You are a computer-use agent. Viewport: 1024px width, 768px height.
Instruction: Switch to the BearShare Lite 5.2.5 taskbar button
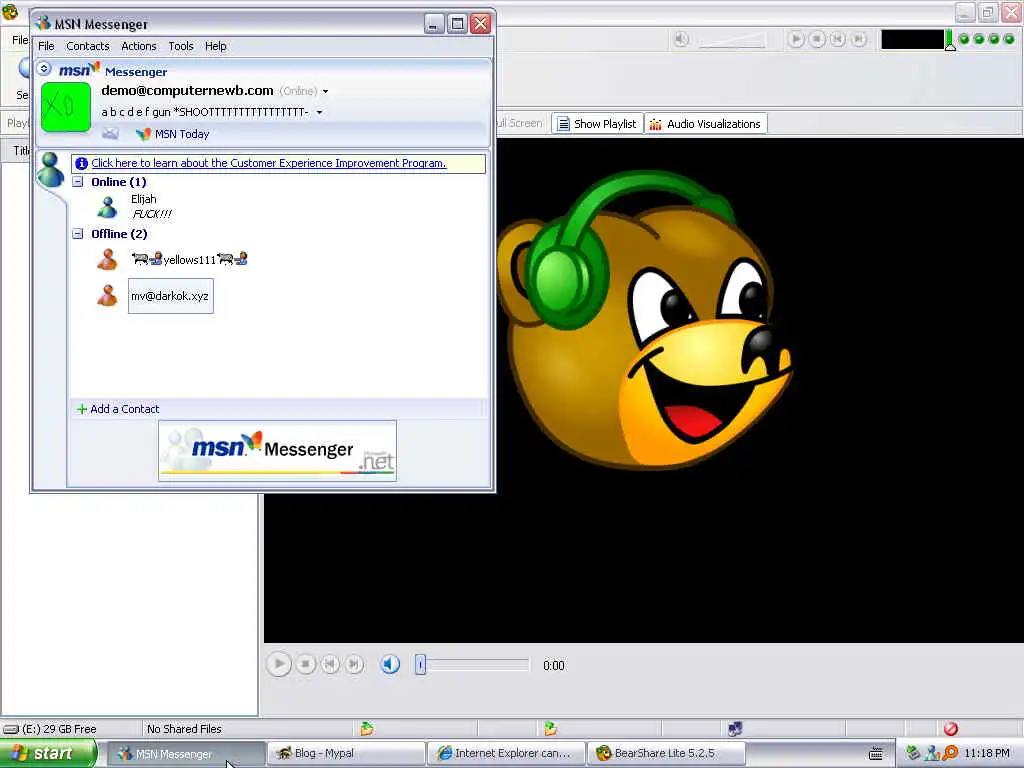(666, 754)
